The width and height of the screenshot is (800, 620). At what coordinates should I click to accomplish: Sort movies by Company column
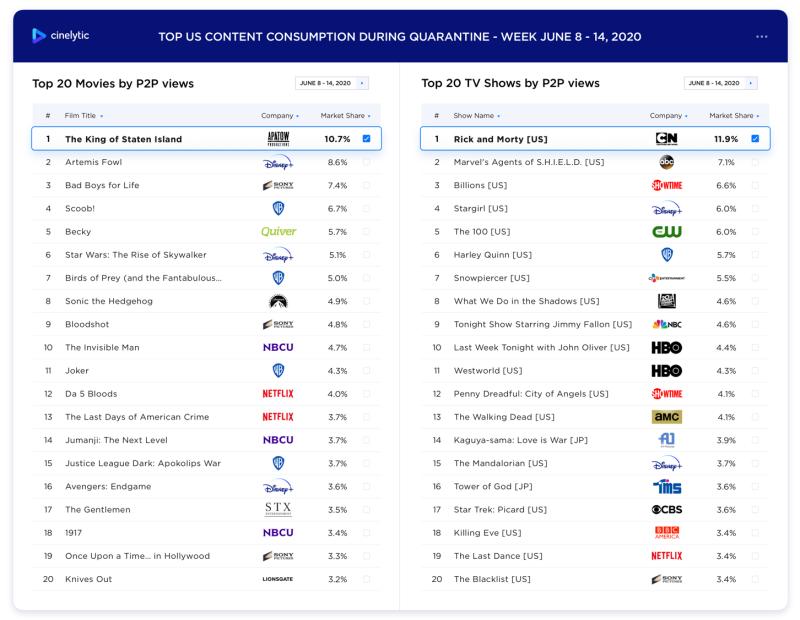pyautogui.click(x=280, y=116)
